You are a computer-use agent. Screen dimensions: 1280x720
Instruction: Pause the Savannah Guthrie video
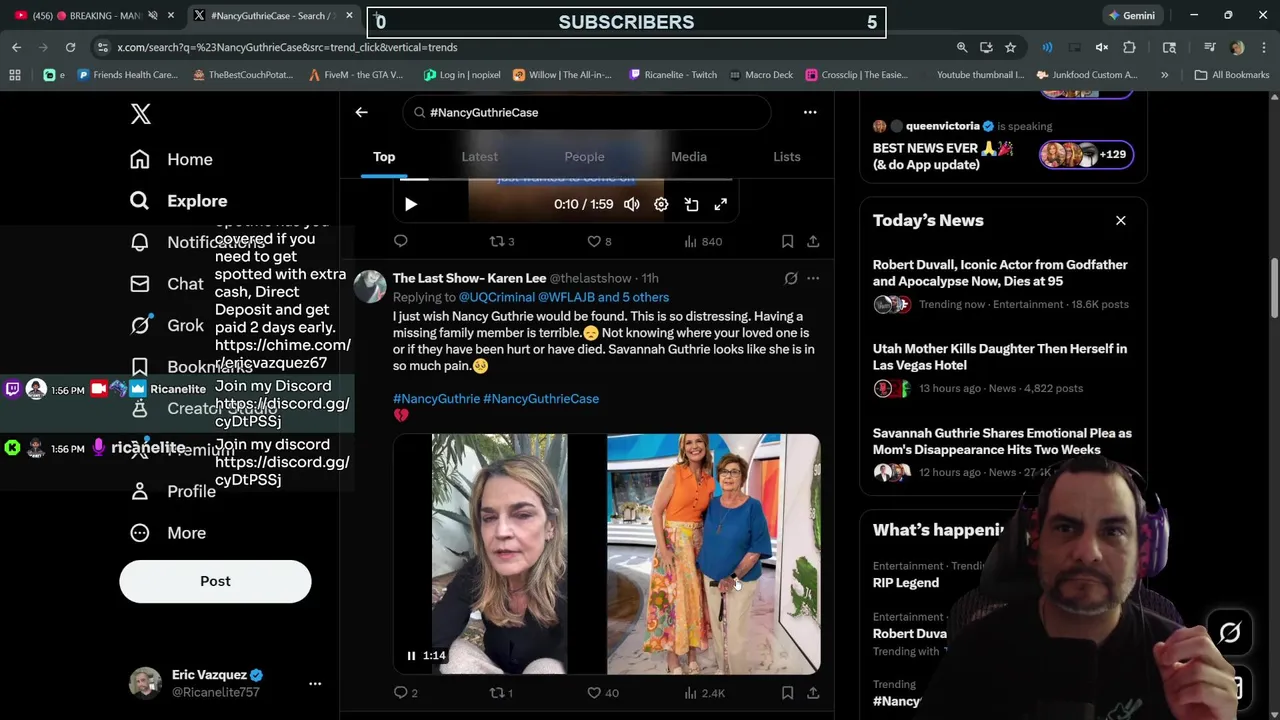411,656
